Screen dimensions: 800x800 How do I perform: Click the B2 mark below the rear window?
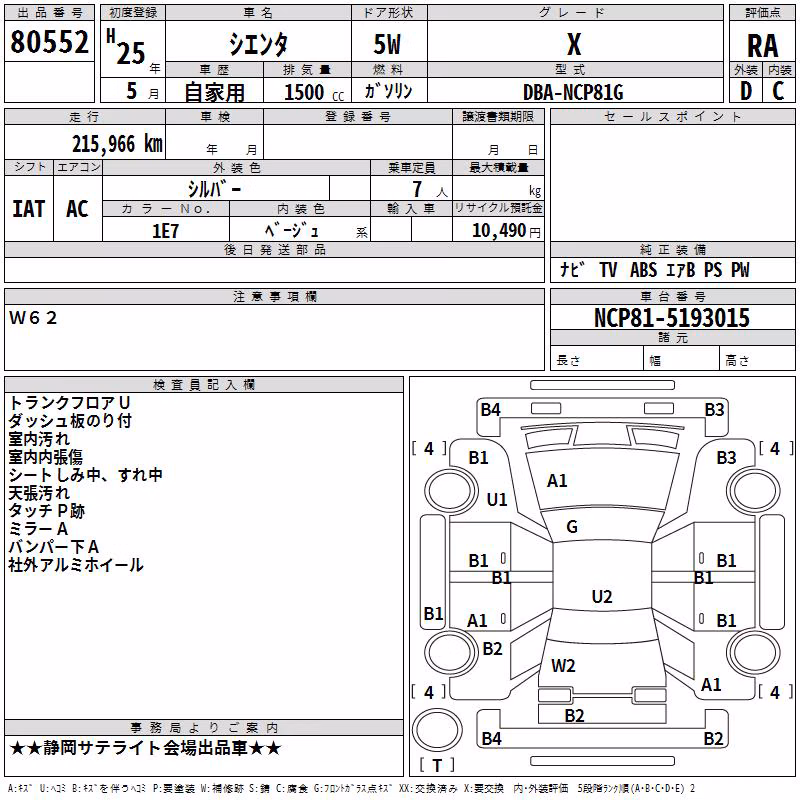[x=574, y=715]
